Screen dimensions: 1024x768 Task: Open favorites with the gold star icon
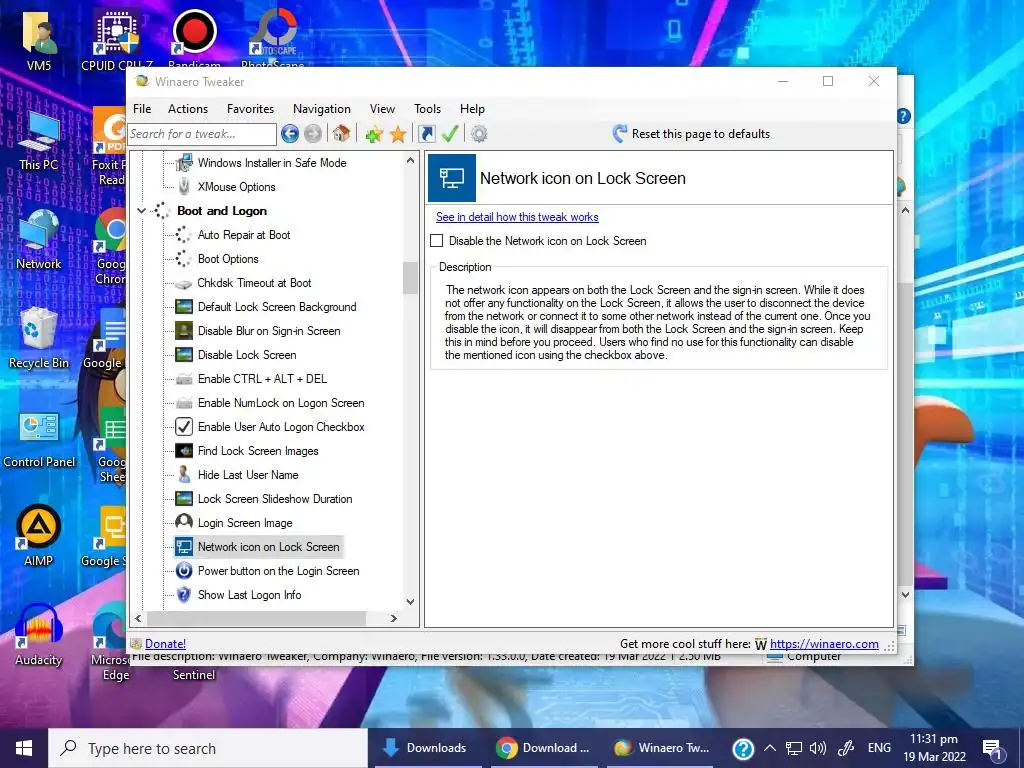coord(398,135)
